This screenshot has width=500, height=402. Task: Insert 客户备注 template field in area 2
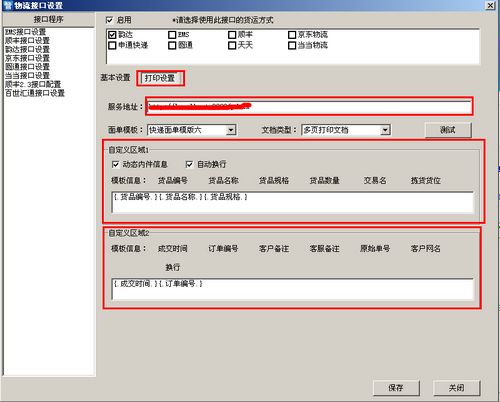[x=274, y=249]
